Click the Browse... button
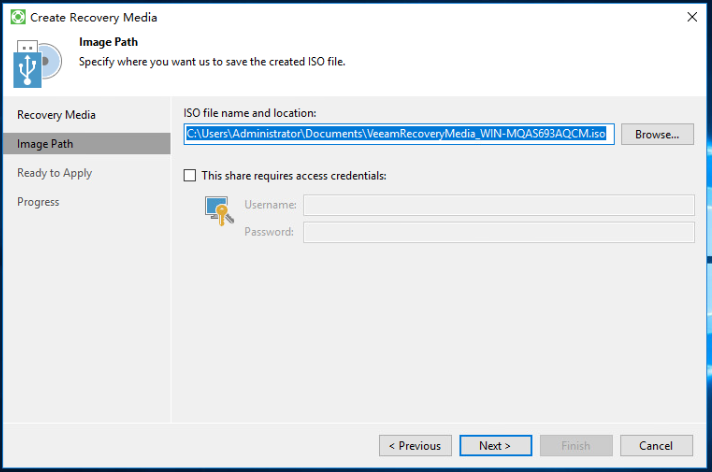Image resolution: width=712 pixels, height=472 pixels. point(657,134)
